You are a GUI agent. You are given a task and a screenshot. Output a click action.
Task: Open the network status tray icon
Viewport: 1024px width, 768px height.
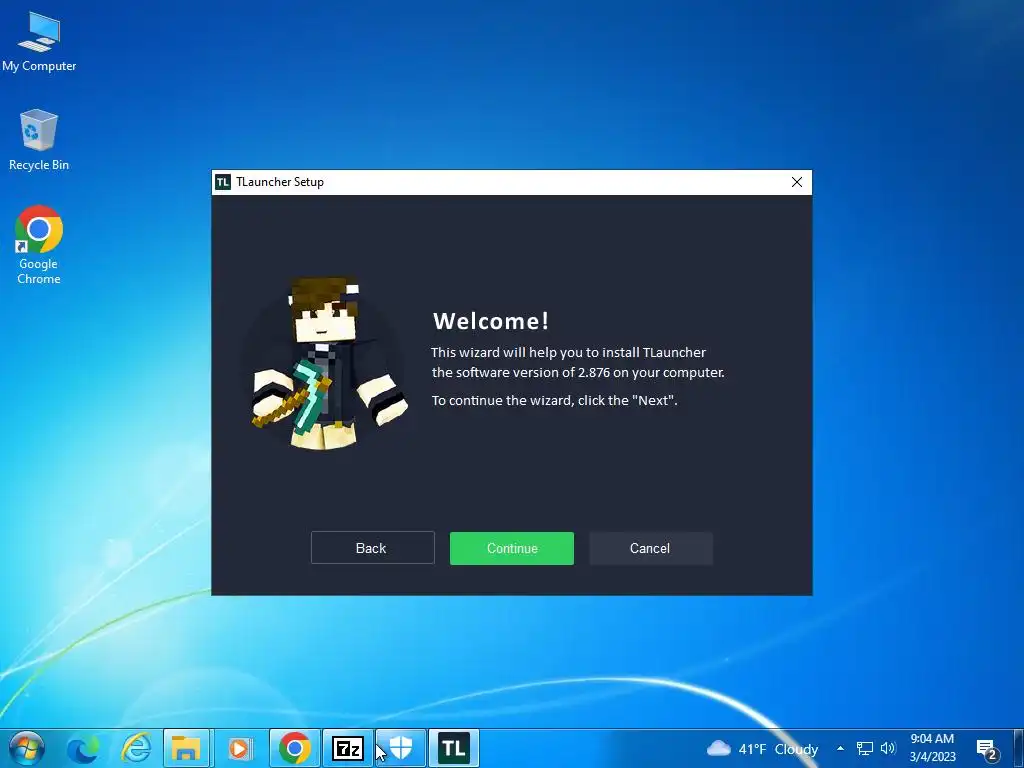[x=865, y=748]
